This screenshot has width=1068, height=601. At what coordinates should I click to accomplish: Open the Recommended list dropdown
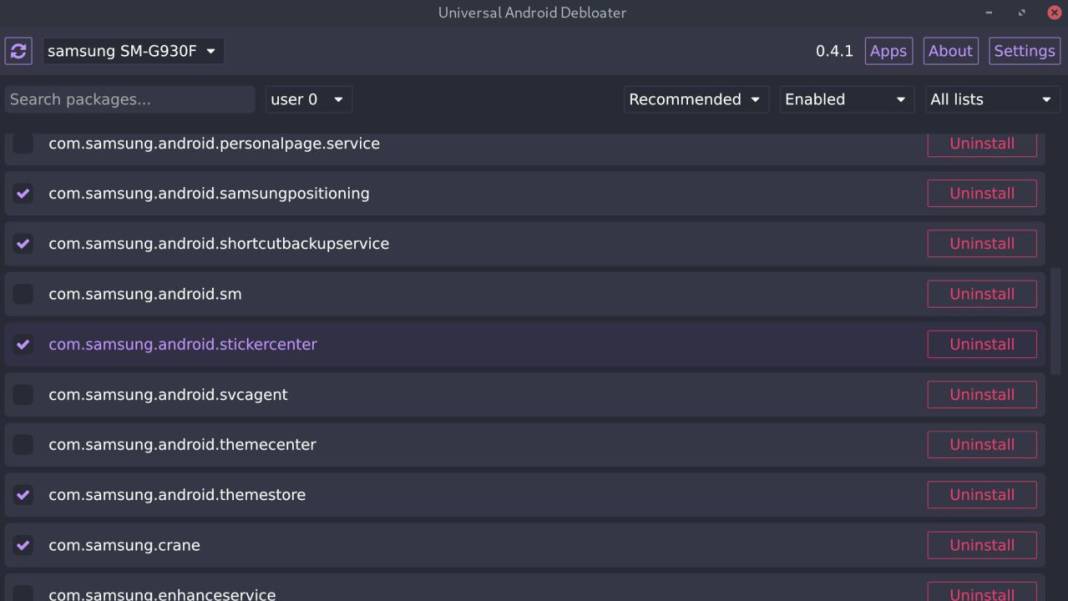(x=695, y=99)
